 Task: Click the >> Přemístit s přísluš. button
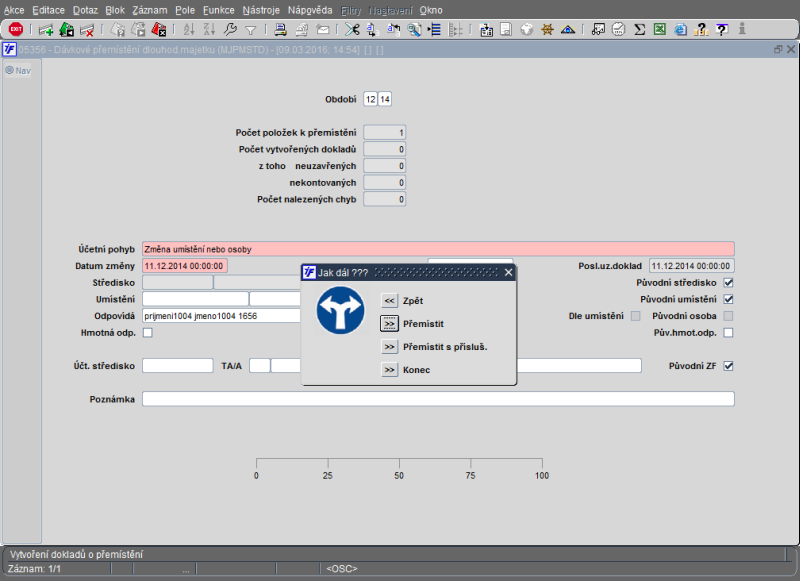pos(389,347)
